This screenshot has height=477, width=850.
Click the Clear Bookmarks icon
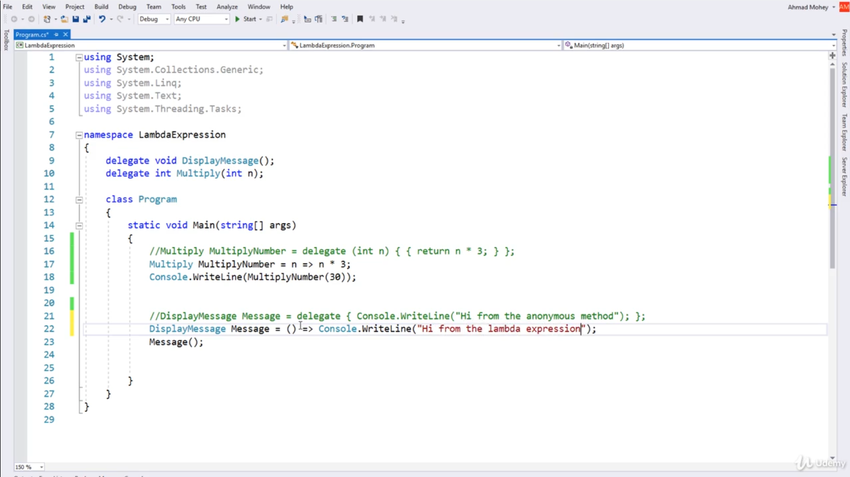click(394, 19)
